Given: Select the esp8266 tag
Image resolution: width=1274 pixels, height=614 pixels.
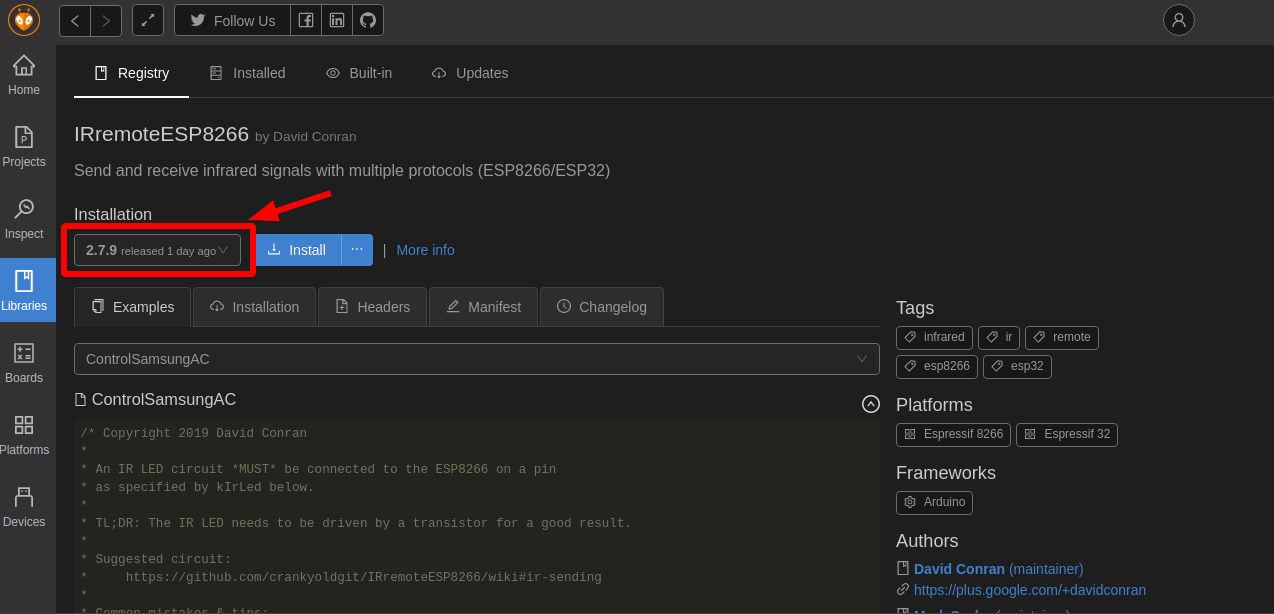Looking at the screenshot, I should (937, 367).
